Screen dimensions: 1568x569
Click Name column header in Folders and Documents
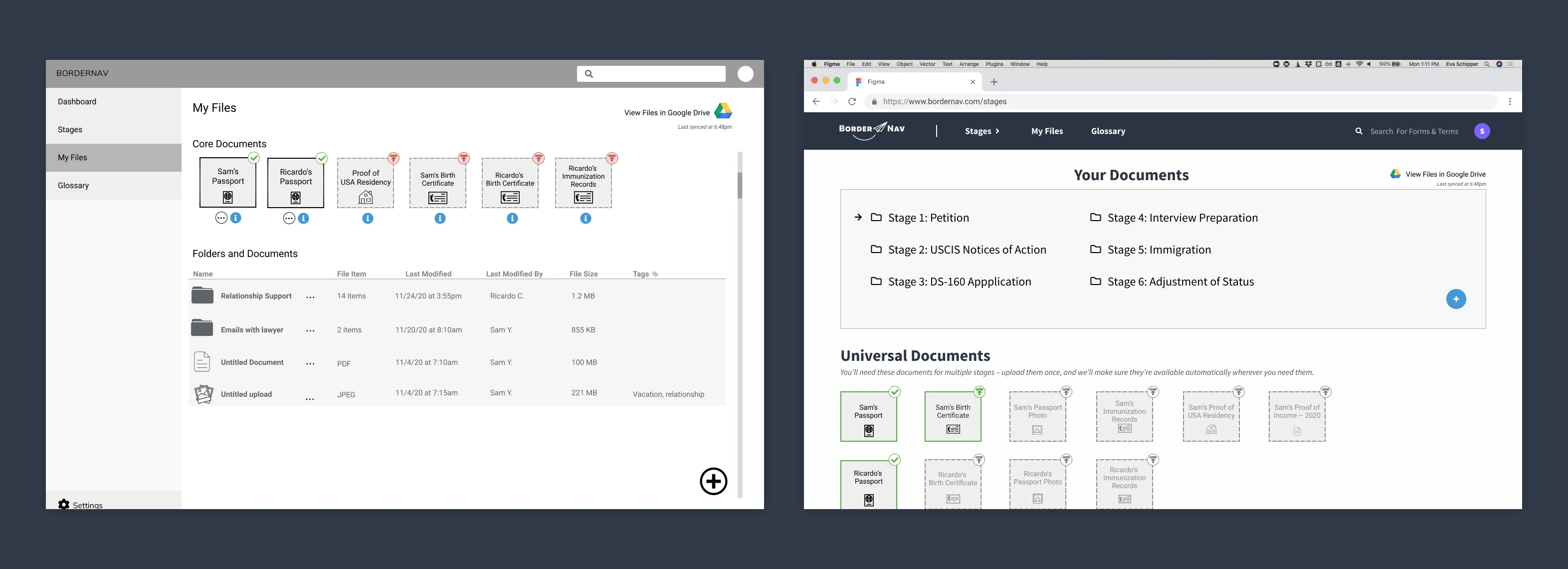[202, 274]
